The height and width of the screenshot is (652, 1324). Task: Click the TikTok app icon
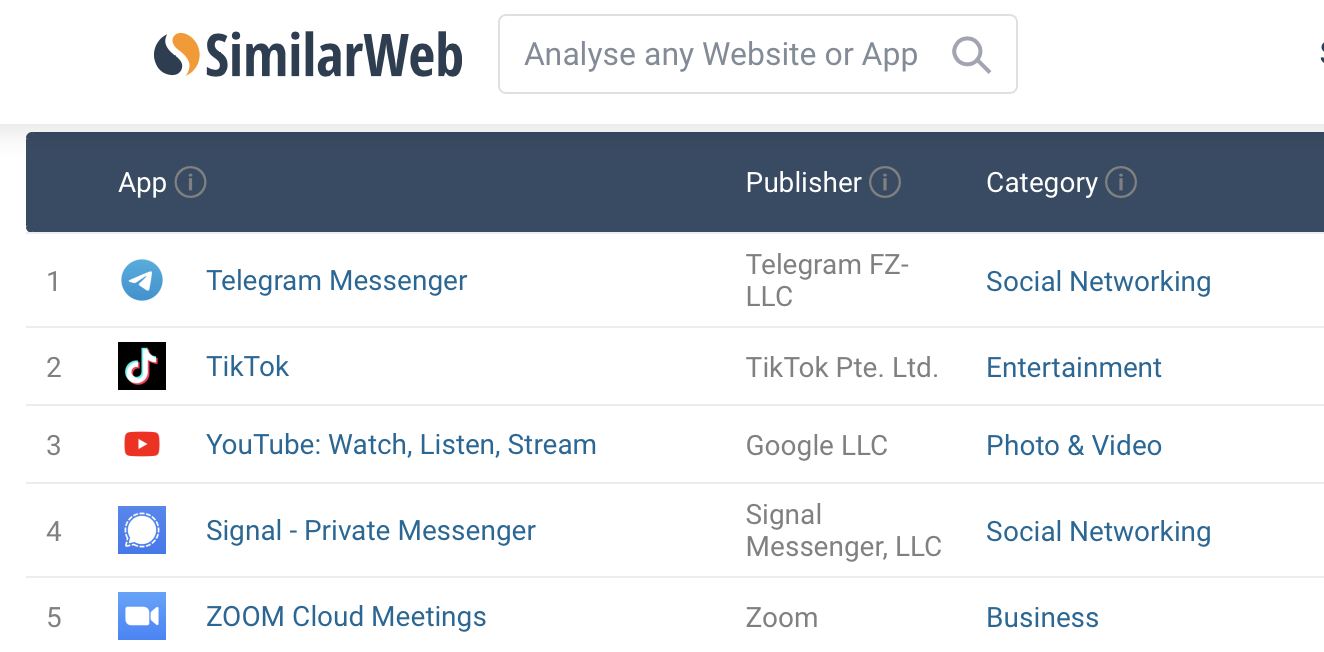pyautogui.click(x=142, y=367)
